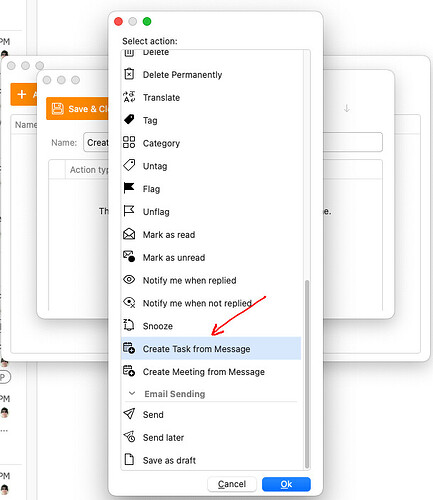Select Create Task from Message action
This screenshot has width=433, height=500.
tap(211, 348)
